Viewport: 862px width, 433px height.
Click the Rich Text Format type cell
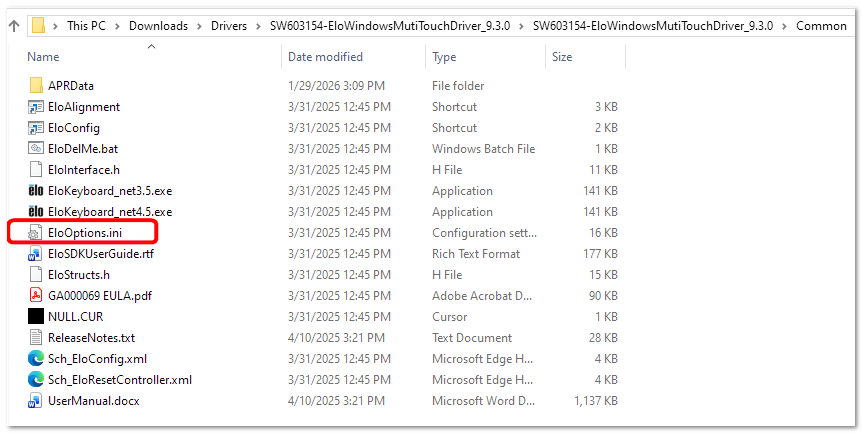[476, 253]
